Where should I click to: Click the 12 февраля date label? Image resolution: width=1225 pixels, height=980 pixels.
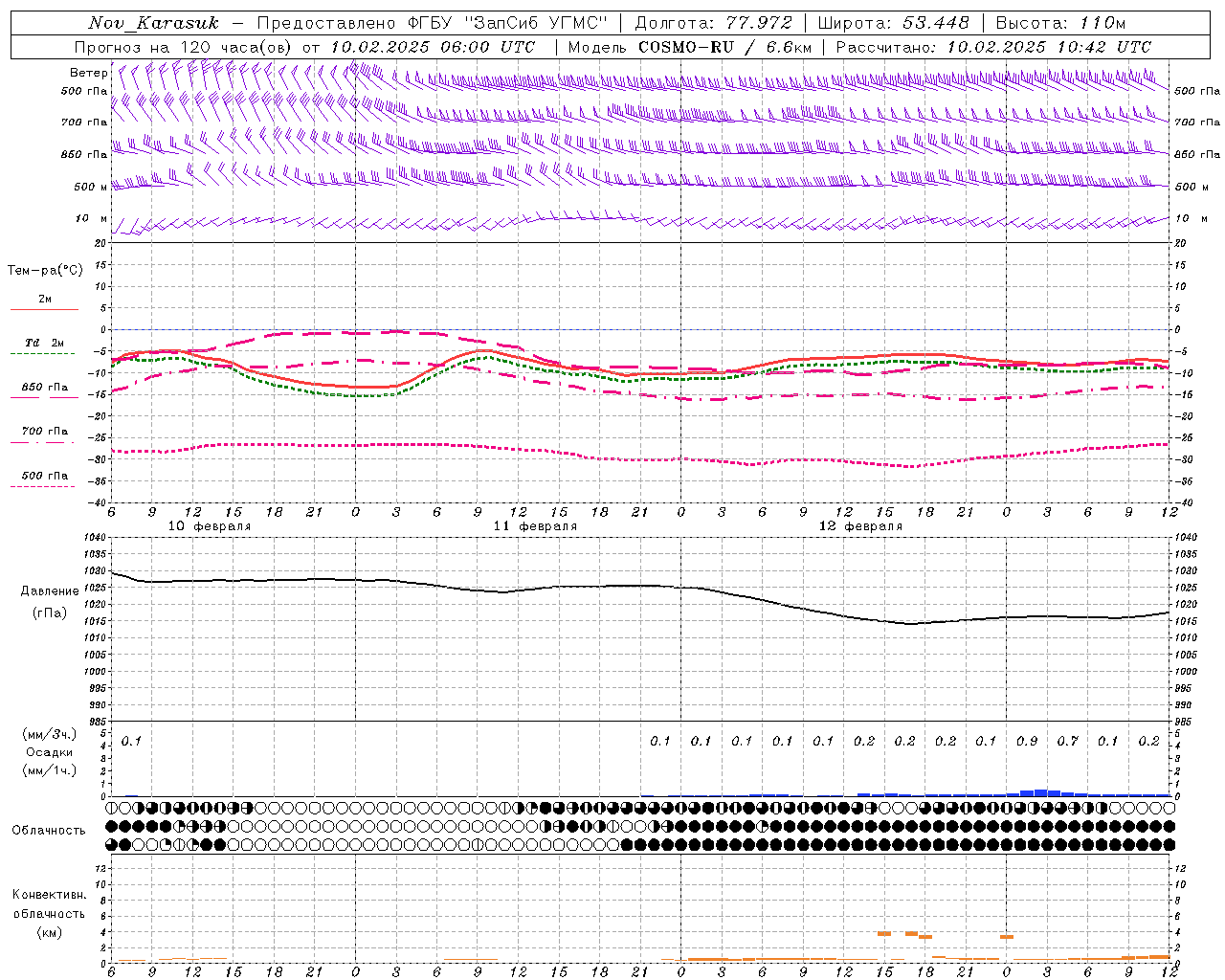[x=860, y=526]
